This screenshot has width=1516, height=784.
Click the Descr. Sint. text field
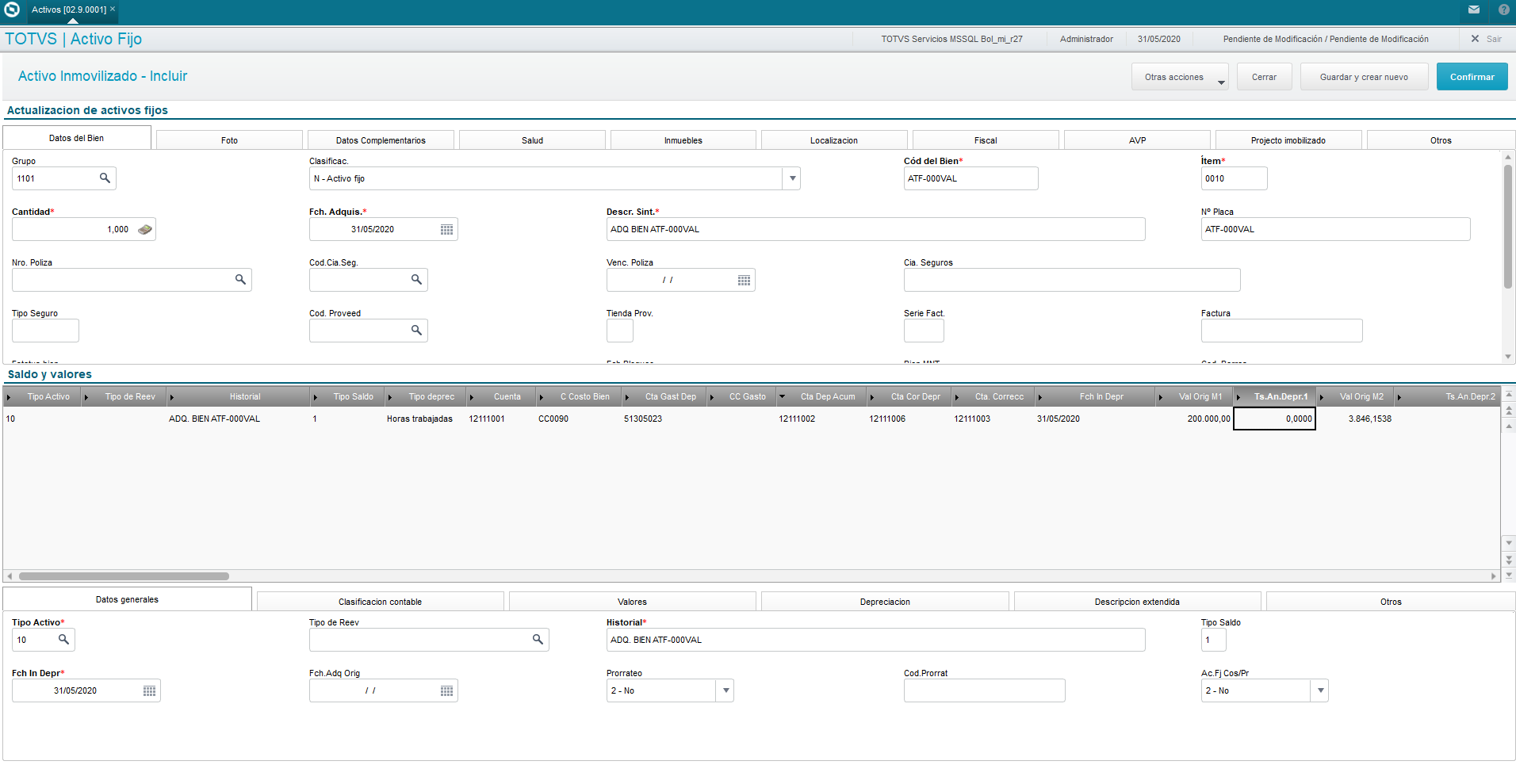(875, 229)
